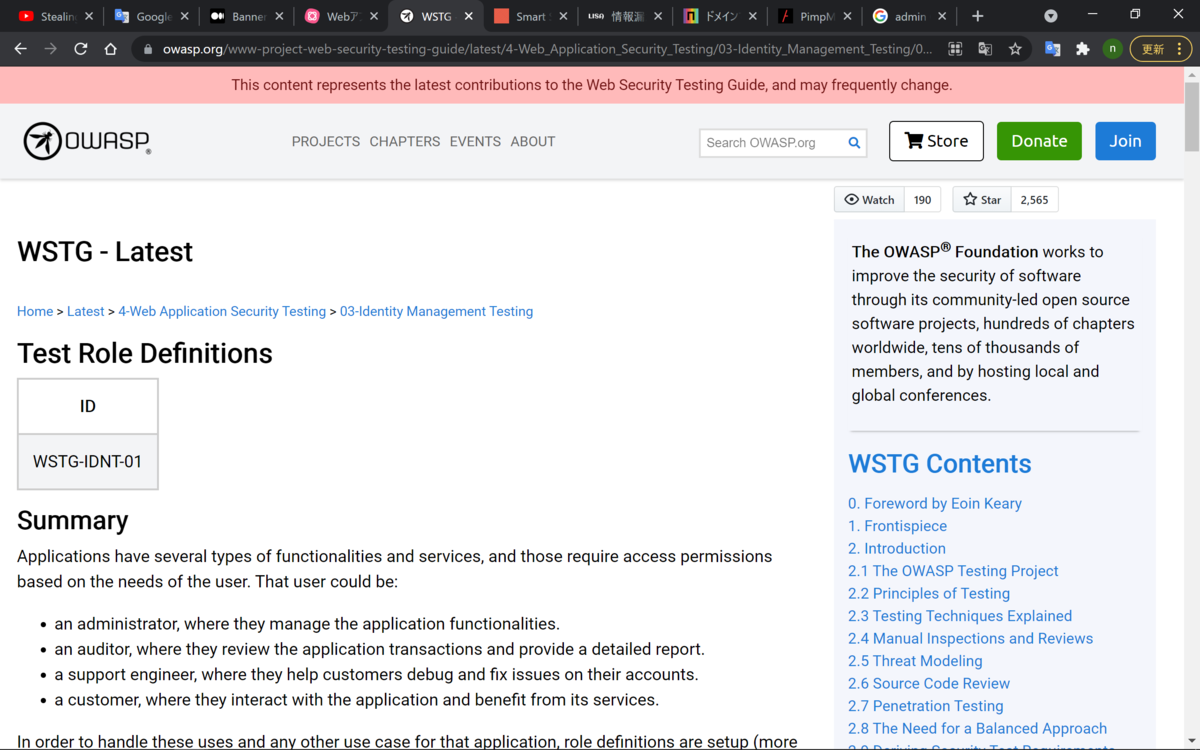Open the Store button
Screen dimensions: 1200x750
[936, 141]
